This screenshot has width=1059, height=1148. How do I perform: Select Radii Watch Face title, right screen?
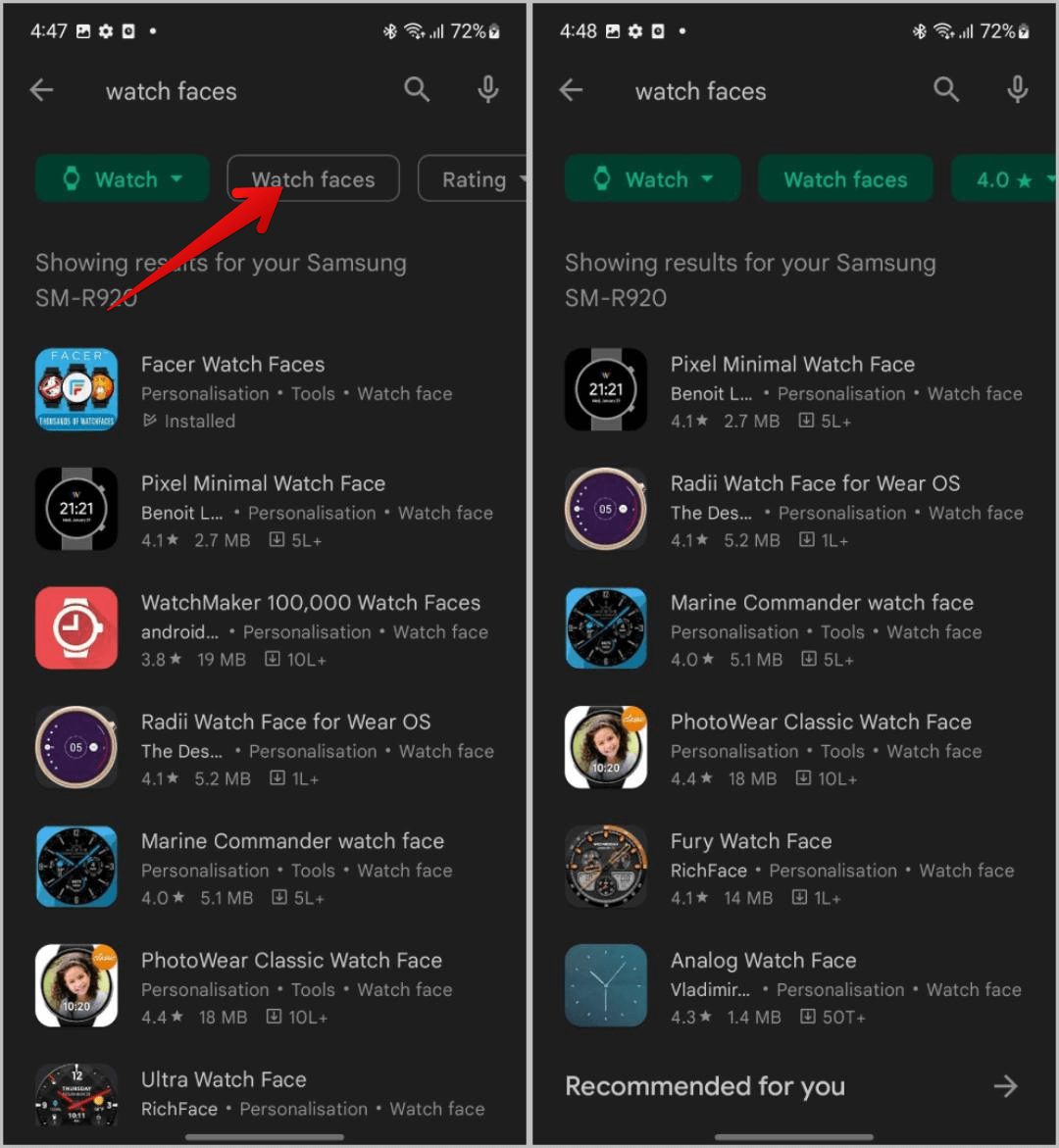tap(815, 483)
